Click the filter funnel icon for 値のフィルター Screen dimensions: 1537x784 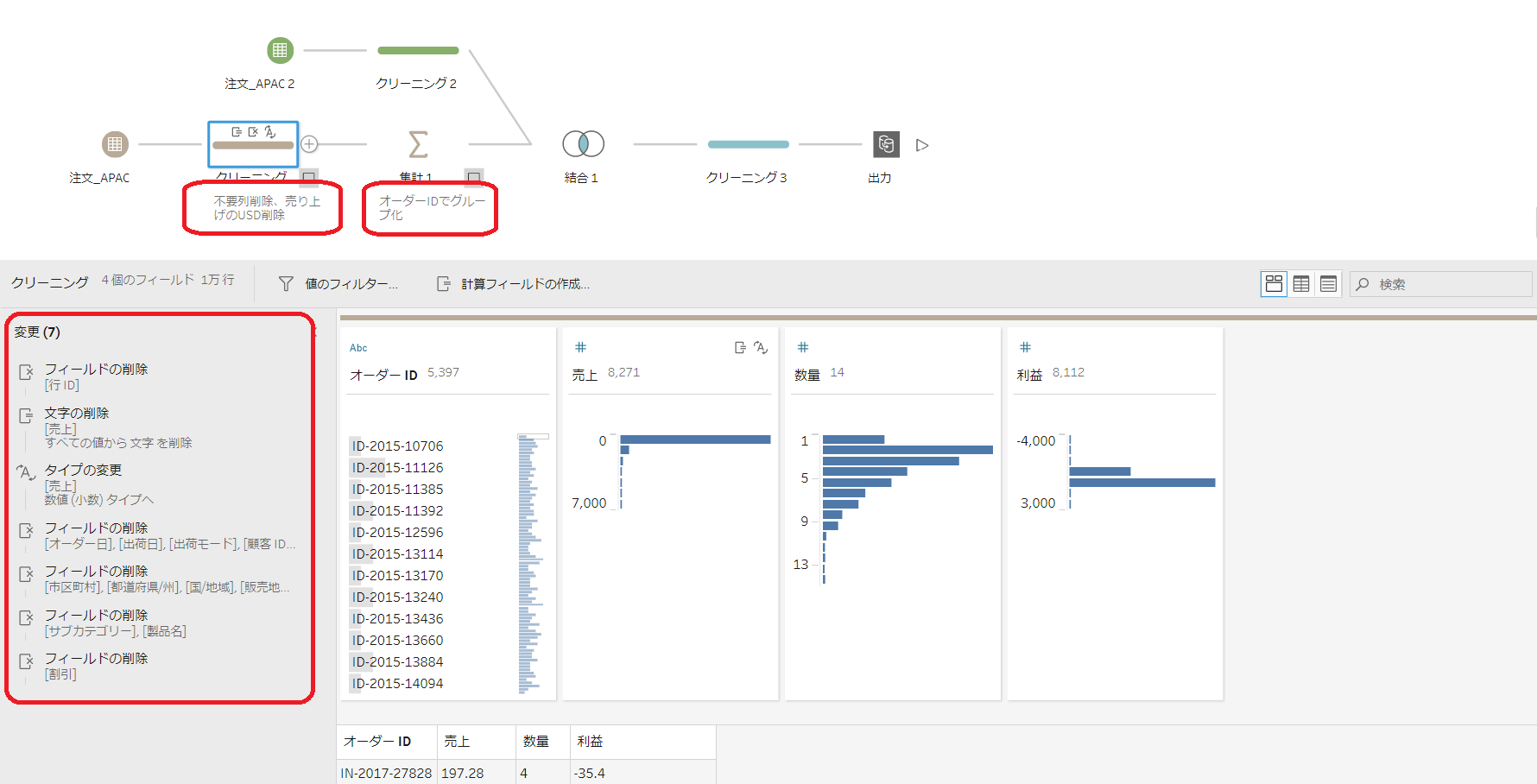[286, 284]
